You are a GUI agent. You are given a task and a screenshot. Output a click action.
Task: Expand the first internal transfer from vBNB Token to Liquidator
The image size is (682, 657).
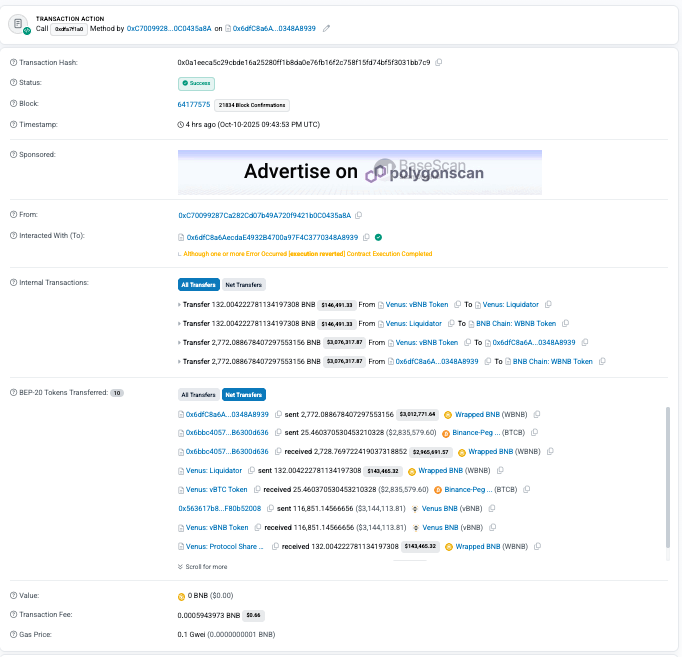(179, 305)
